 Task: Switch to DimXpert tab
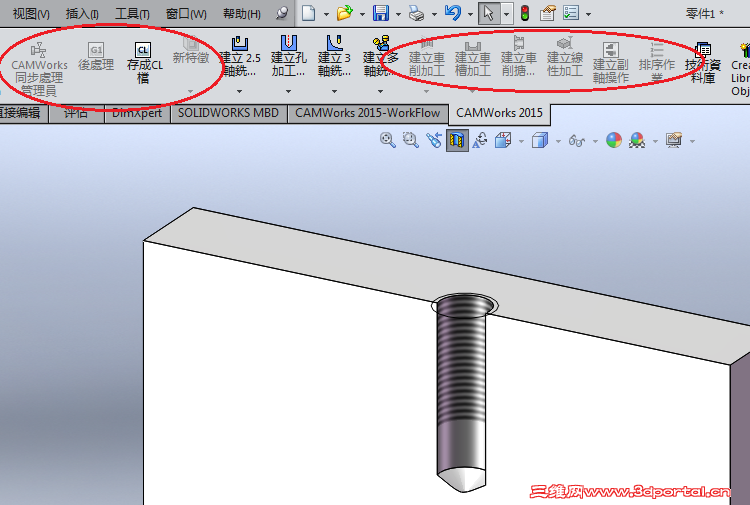(x=137, y=113)
